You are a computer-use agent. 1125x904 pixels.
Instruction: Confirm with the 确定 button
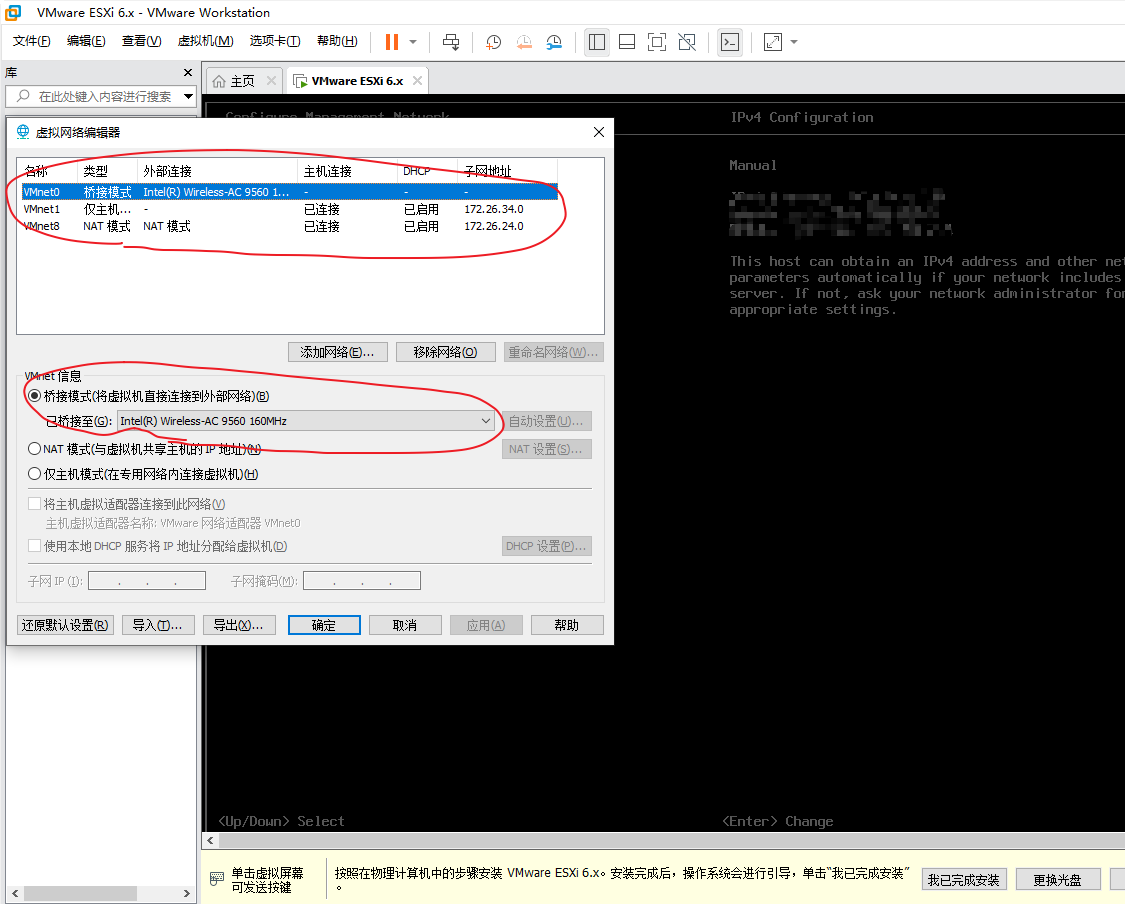pyautogui.click(x=324, y=625)
